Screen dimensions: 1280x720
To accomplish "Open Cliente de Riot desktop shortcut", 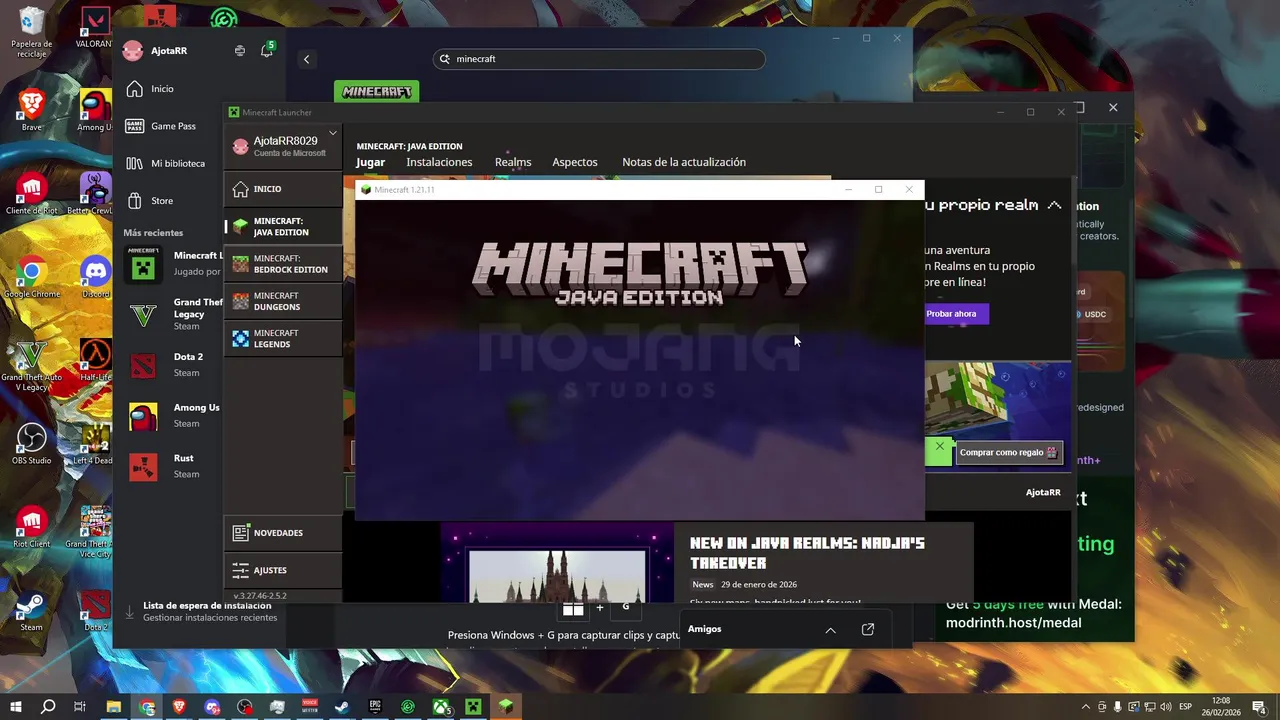I will tap(32, 194).
